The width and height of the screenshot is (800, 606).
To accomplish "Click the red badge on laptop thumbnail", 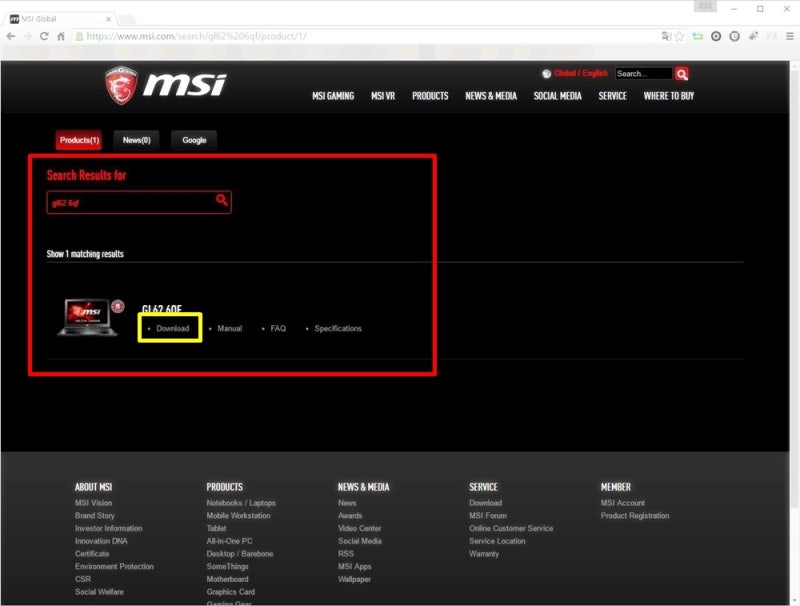I will click(118, 306).
